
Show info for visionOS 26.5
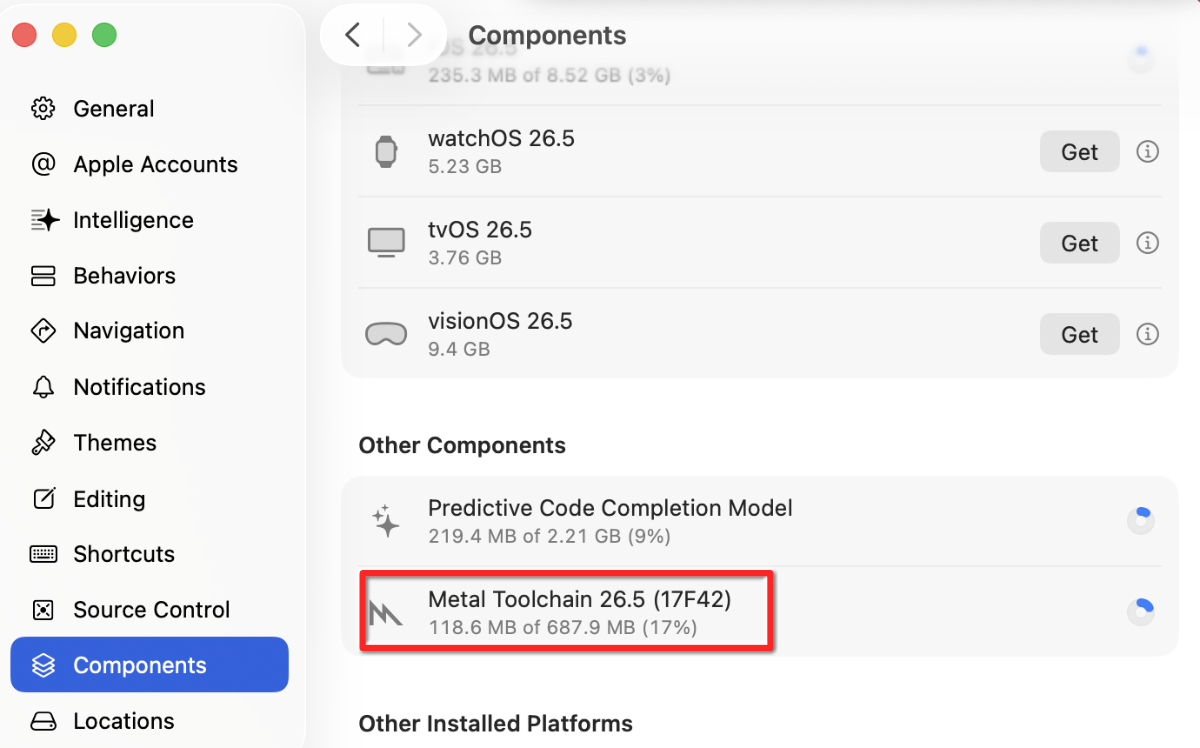(1148, 335)
